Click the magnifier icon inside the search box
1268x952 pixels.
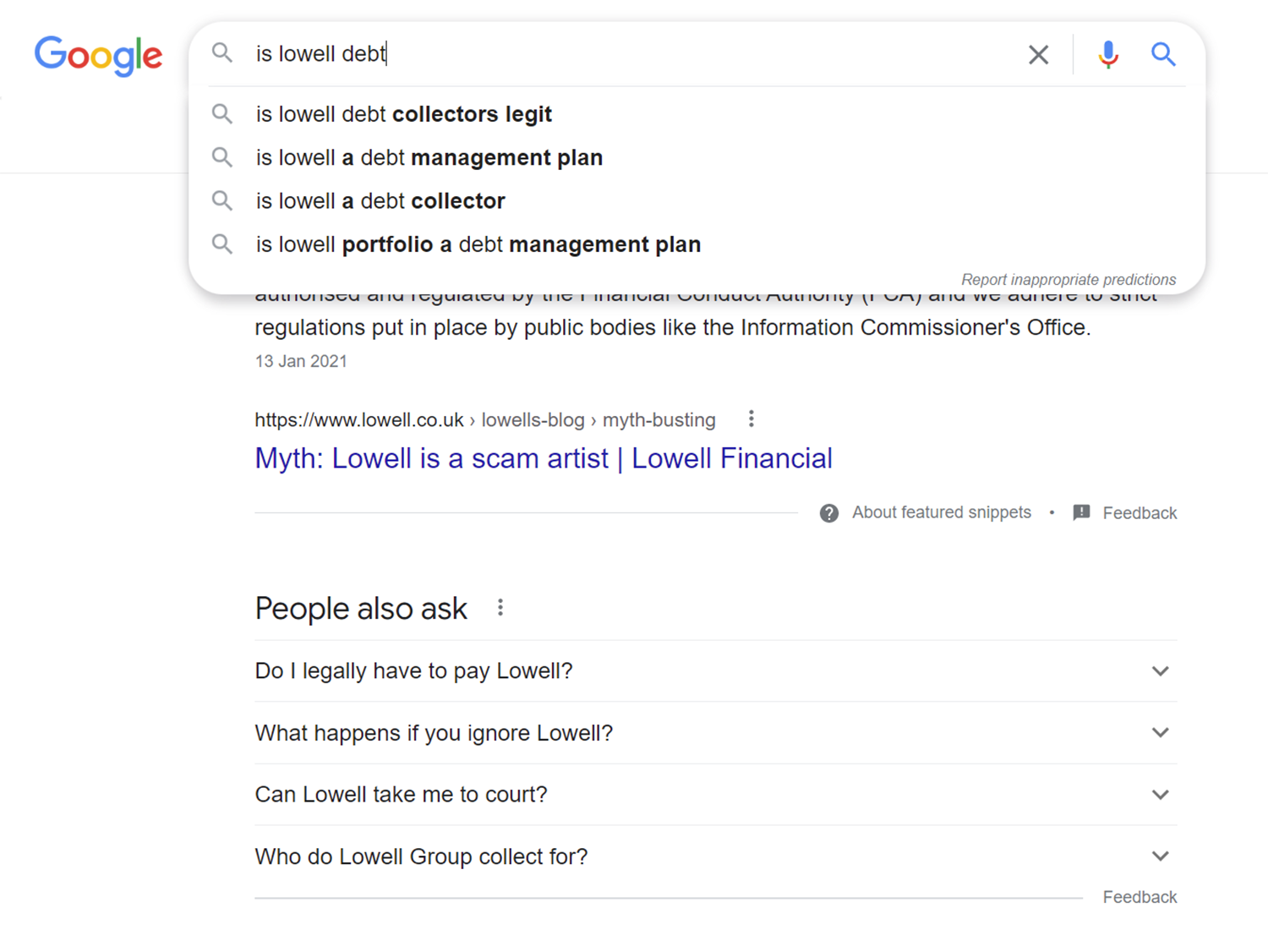point(222,53)
